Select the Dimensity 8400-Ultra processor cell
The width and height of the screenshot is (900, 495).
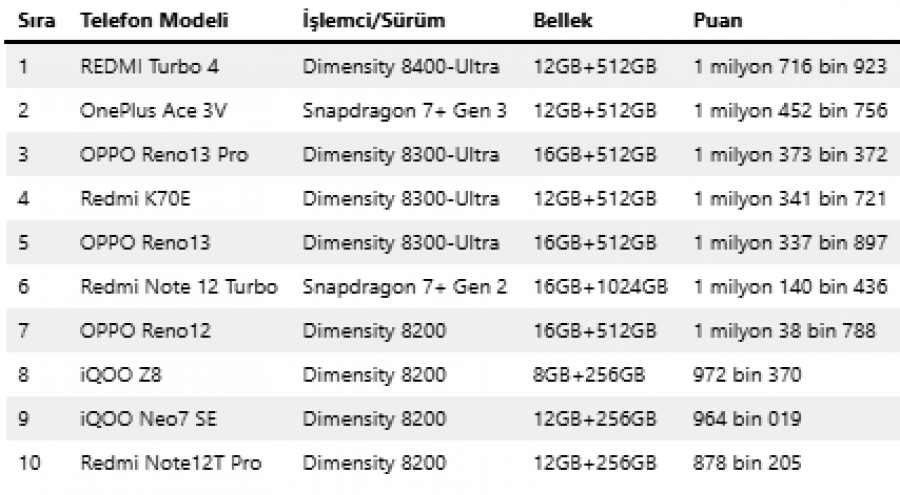[401, 67]
